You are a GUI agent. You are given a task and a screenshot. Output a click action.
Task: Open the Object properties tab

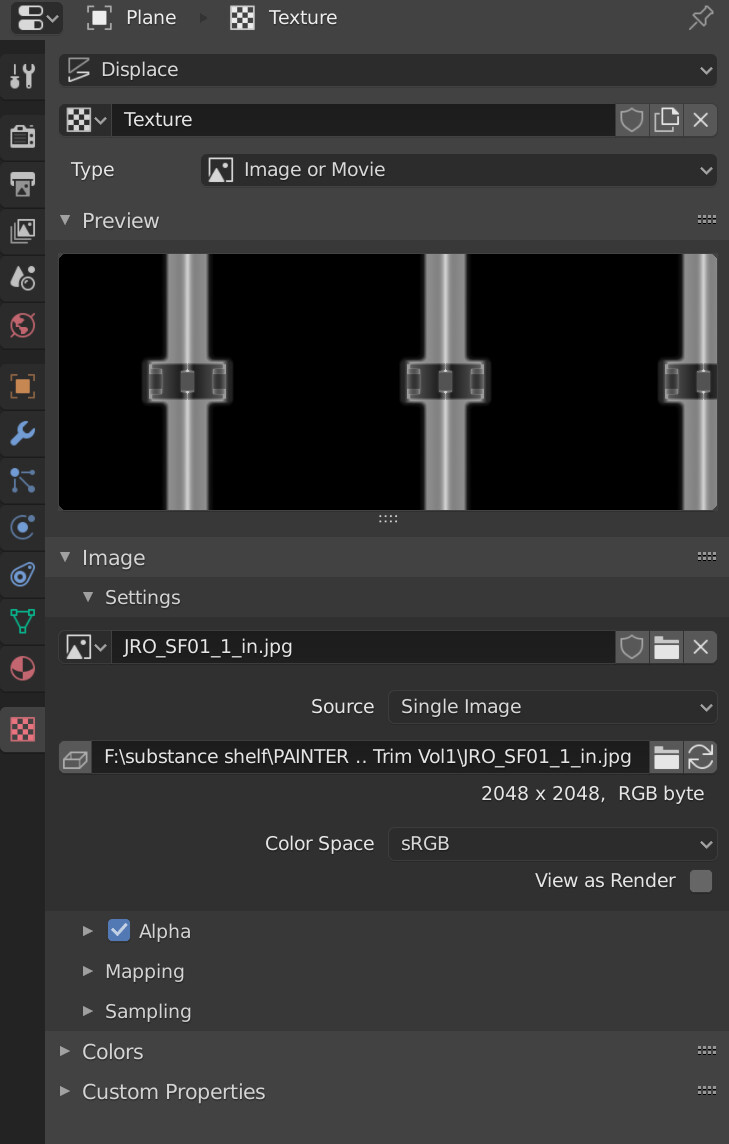point(22,386)
